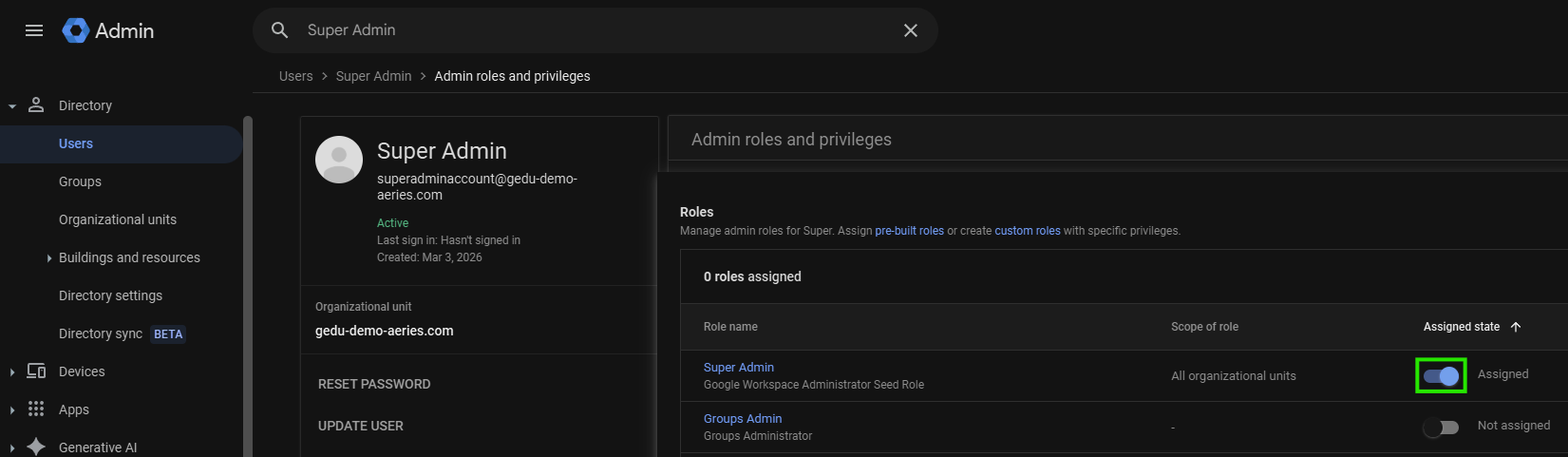Open the Super Admin role link
Screen dimensions: 1568x457
pos(739,367)
